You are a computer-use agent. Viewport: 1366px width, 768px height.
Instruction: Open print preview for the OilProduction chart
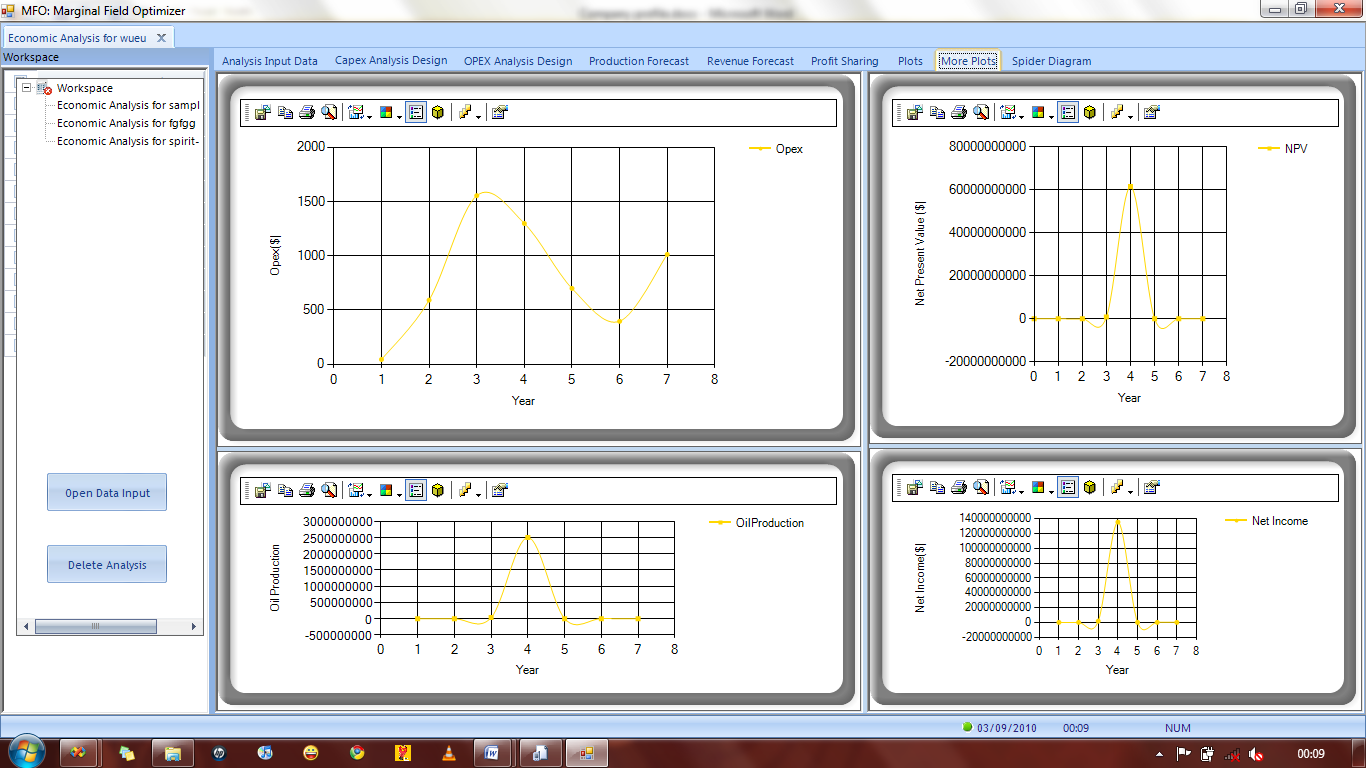tap(329, 490)
